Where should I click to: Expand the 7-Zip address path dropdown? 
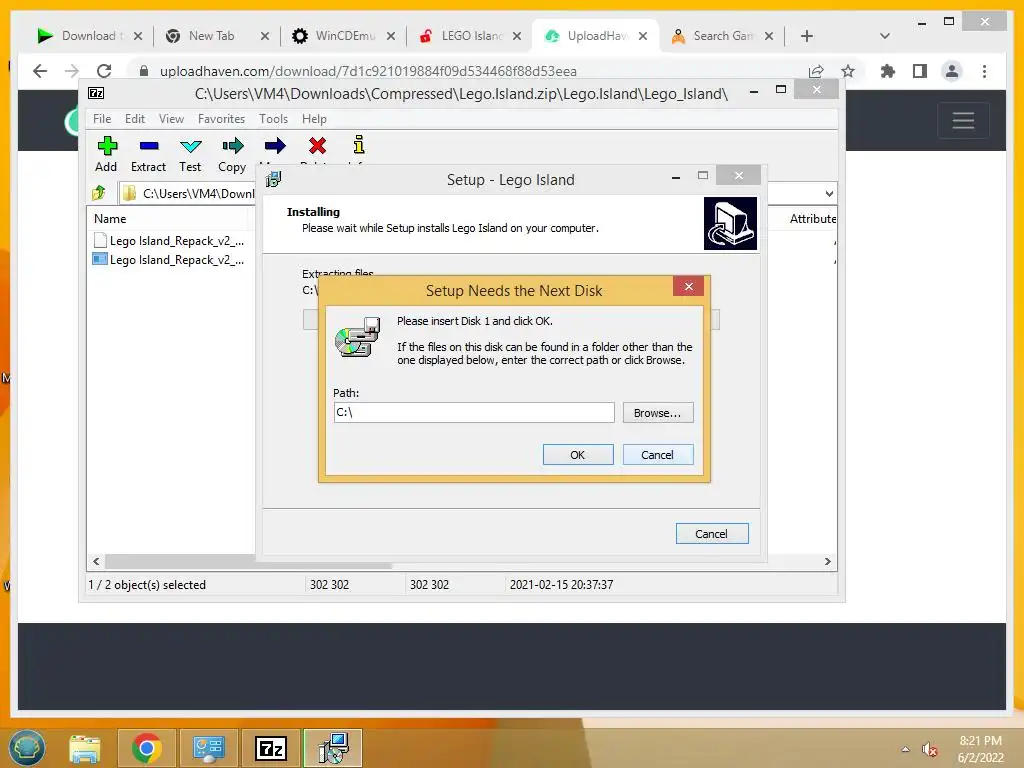coord(829,193)
